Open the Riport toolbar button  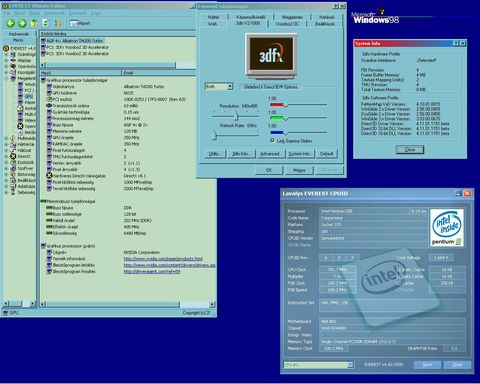80,23
